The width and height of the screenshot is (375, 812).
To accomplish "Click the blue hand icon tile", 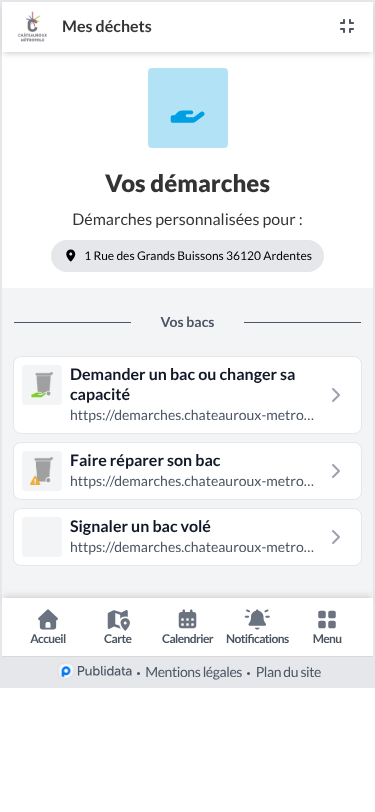I will (188, 108).
